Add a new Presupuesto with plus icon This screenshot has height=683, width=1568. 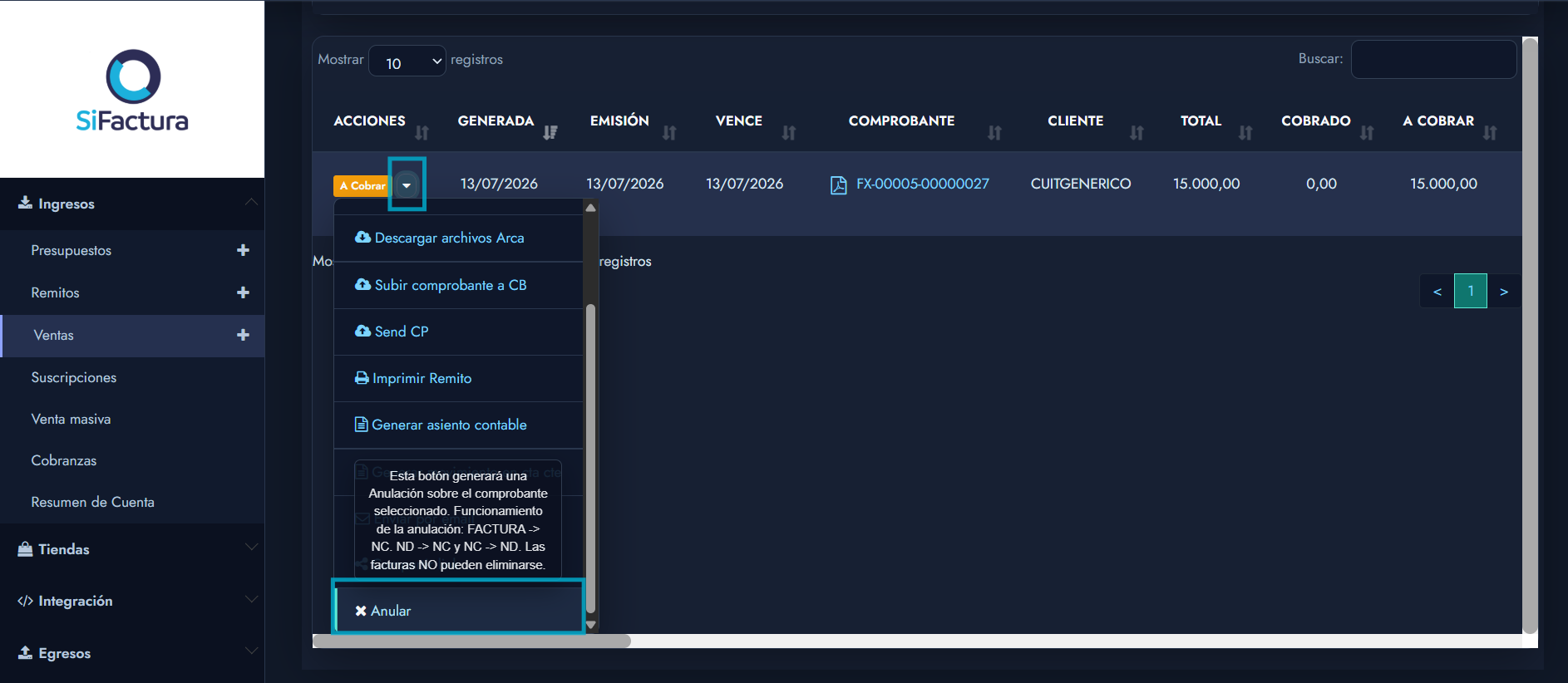pyautogui.click(x=243, y=250)
